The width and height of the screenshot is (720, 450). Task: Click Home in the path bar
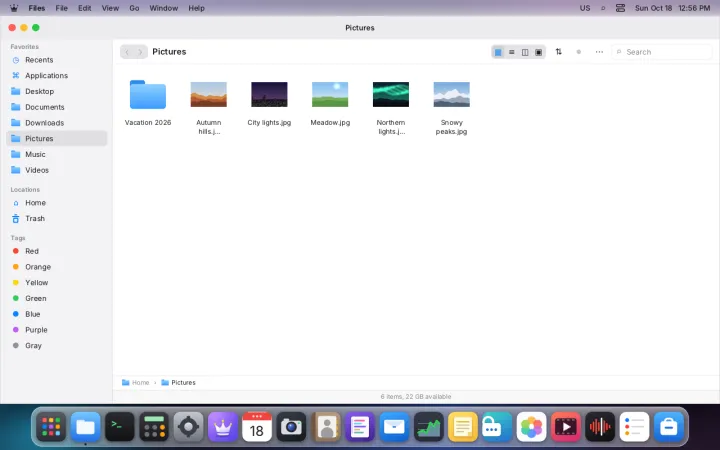coord(135,382)
